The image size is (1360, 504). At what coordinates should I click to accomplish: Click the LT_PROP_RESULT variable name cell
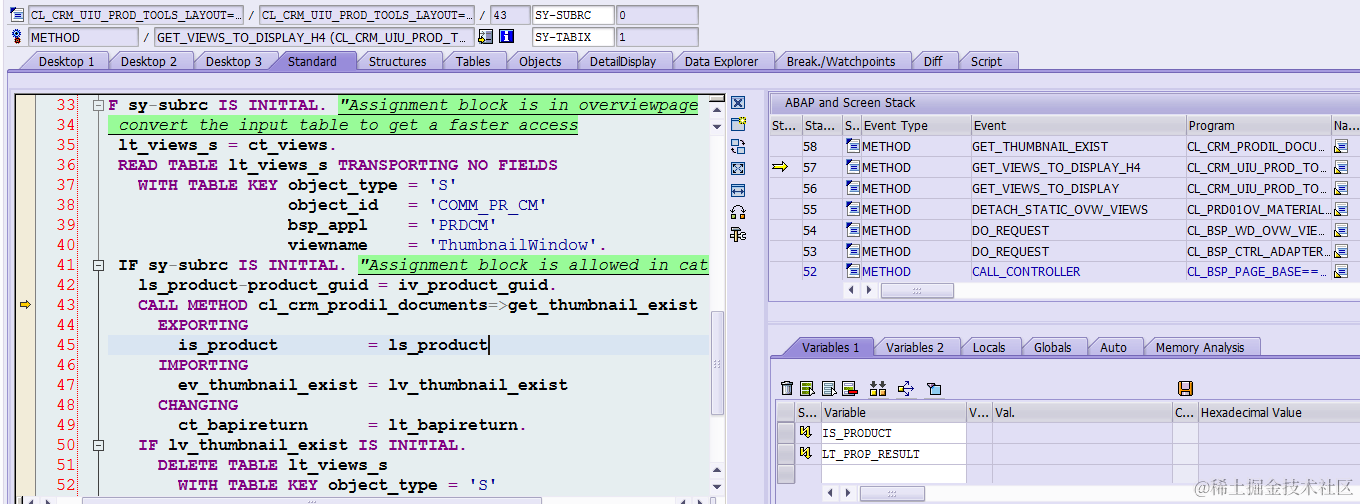pyautogui.click(x=893, y=454)
